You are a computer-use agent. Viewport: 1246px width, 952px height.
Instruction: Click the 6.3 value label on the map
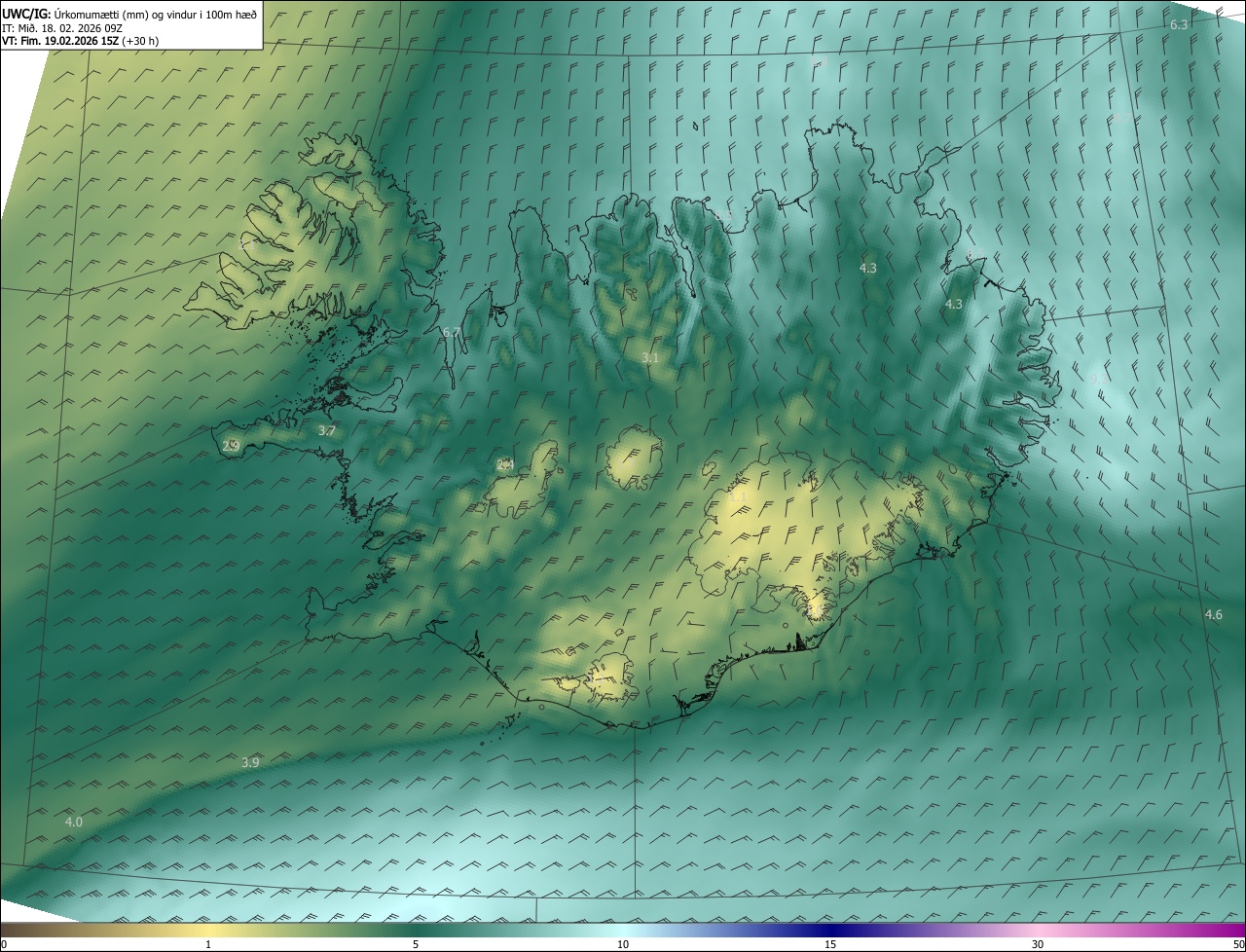coord(1179,24)
